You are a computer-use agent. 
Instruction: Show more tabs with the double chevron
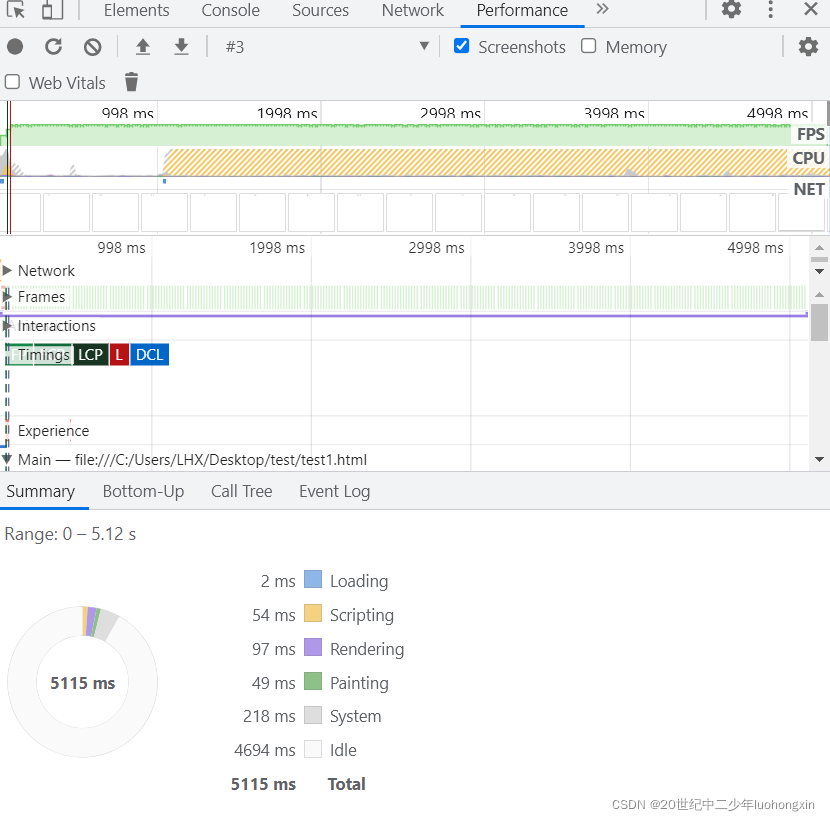coord(602,9)
